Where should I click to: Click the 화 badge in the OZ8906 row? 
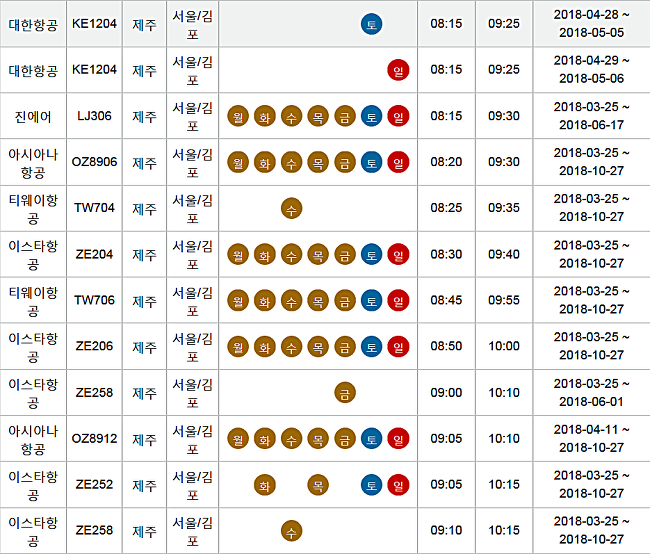[x=264, y=162]
